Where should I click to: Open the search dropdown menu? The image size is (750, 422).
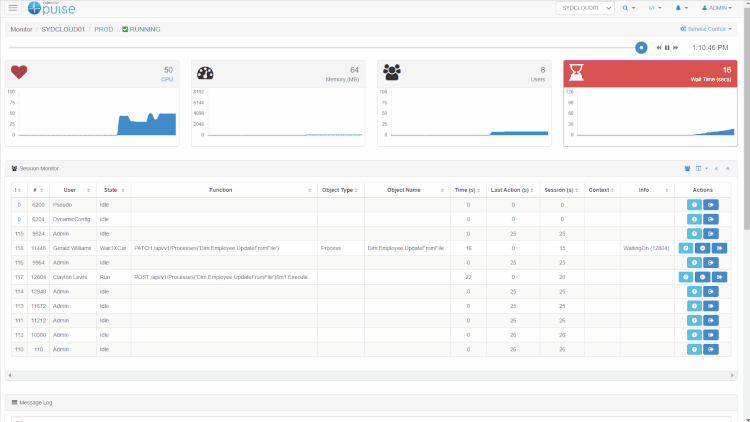629,8
